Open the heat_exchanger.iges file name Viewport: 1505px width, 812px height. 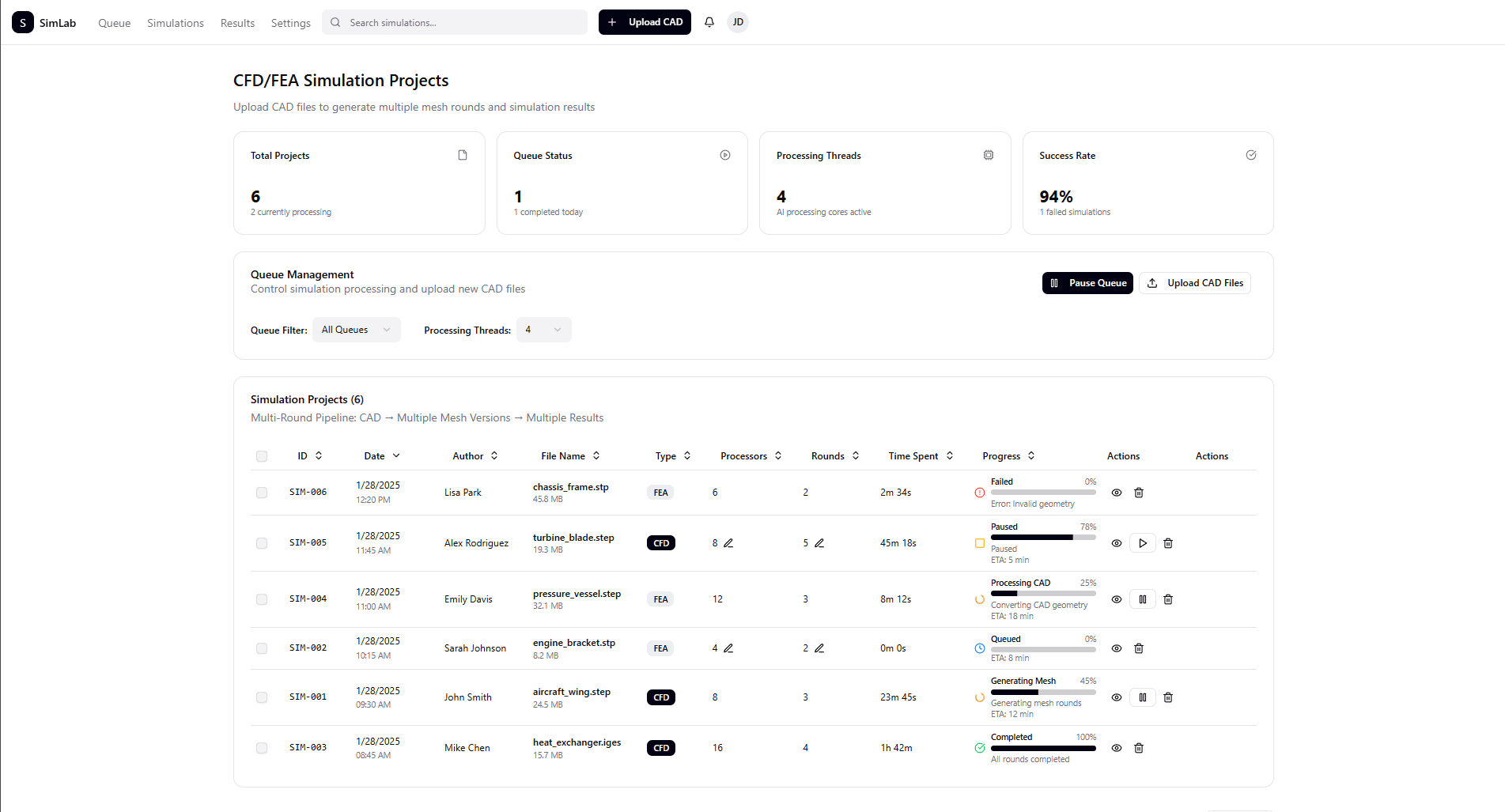577,742
